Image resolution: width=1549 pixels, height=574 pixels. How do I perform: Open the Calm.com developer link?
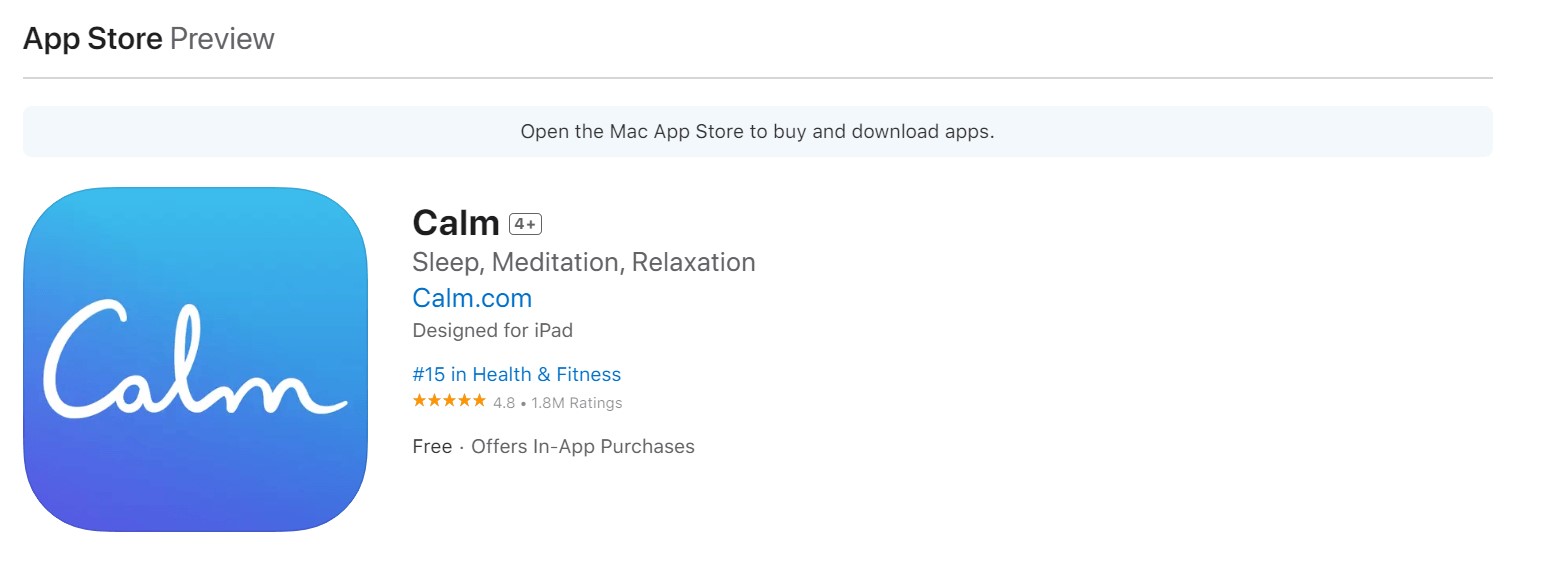(x=472, y=298)
